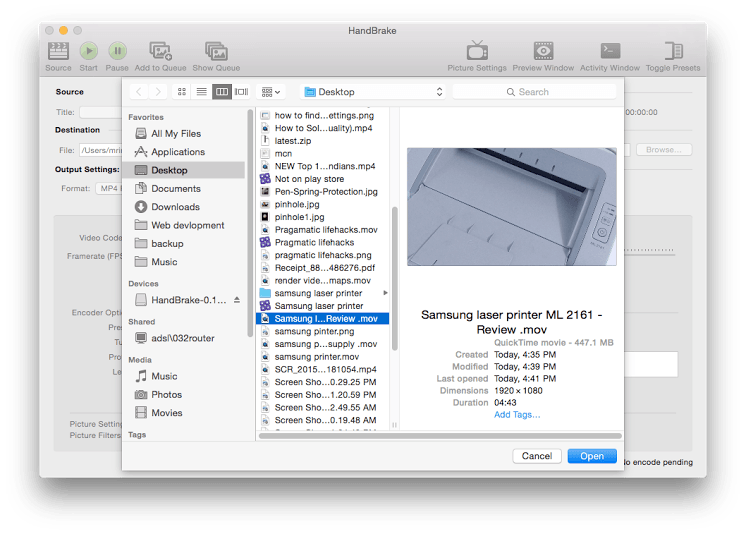Select Desktop in Favorites sidebar
The height and width of the screenshot is (534, 746).
(x=184, y=170)
